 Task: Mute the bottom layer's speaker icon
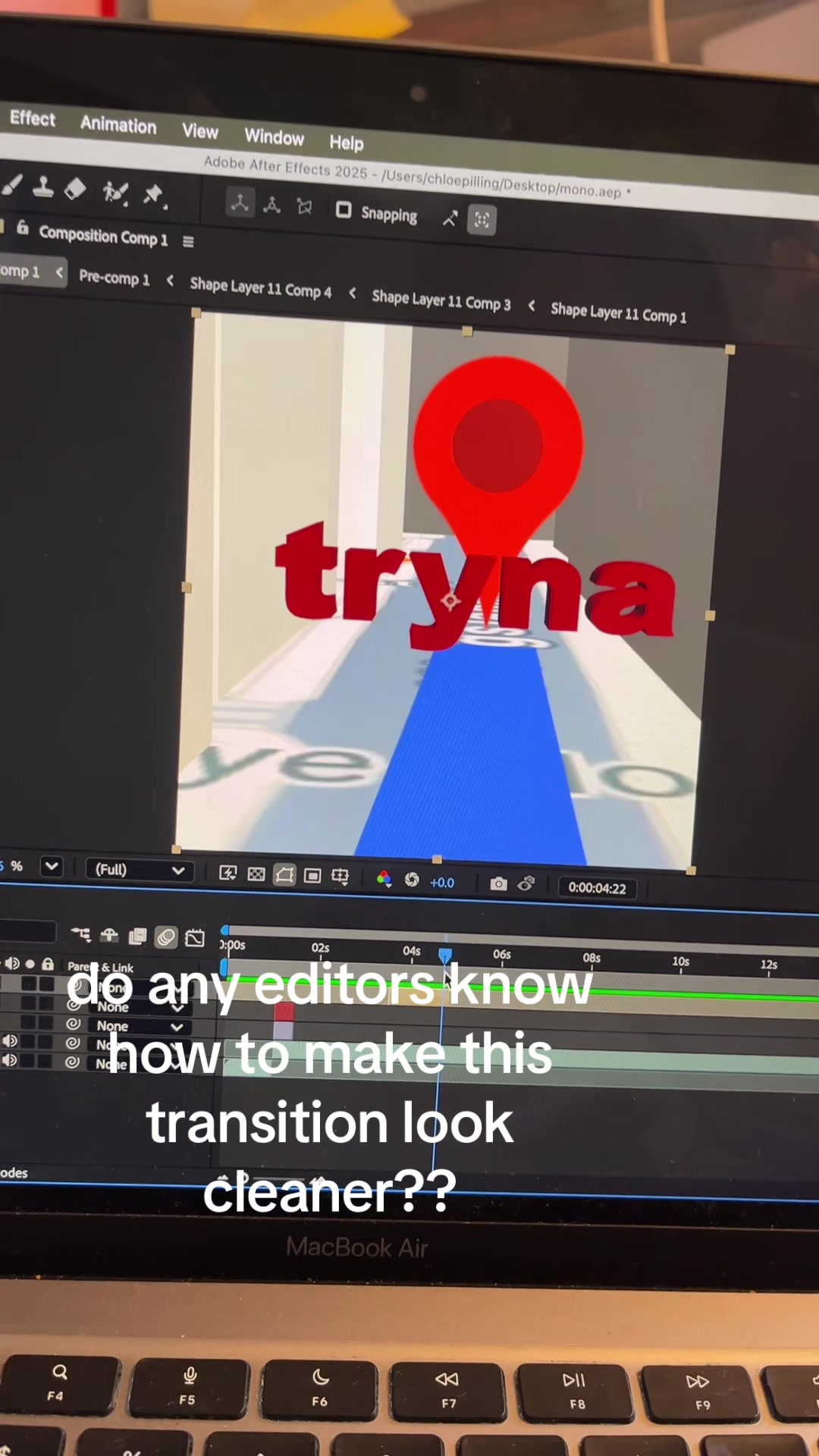click(10, 1060)
